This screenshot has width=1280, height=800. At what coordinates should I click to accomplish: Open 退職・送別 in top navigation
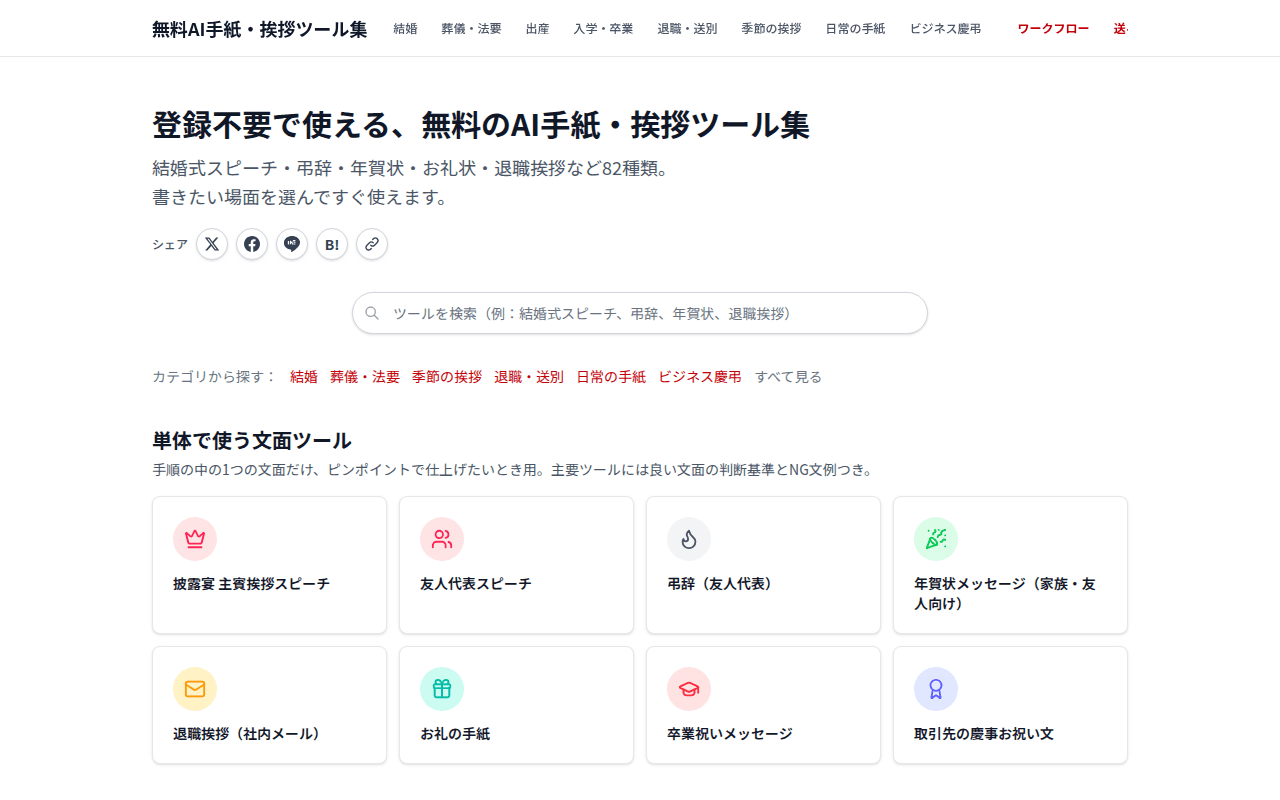tap(688, 28)
